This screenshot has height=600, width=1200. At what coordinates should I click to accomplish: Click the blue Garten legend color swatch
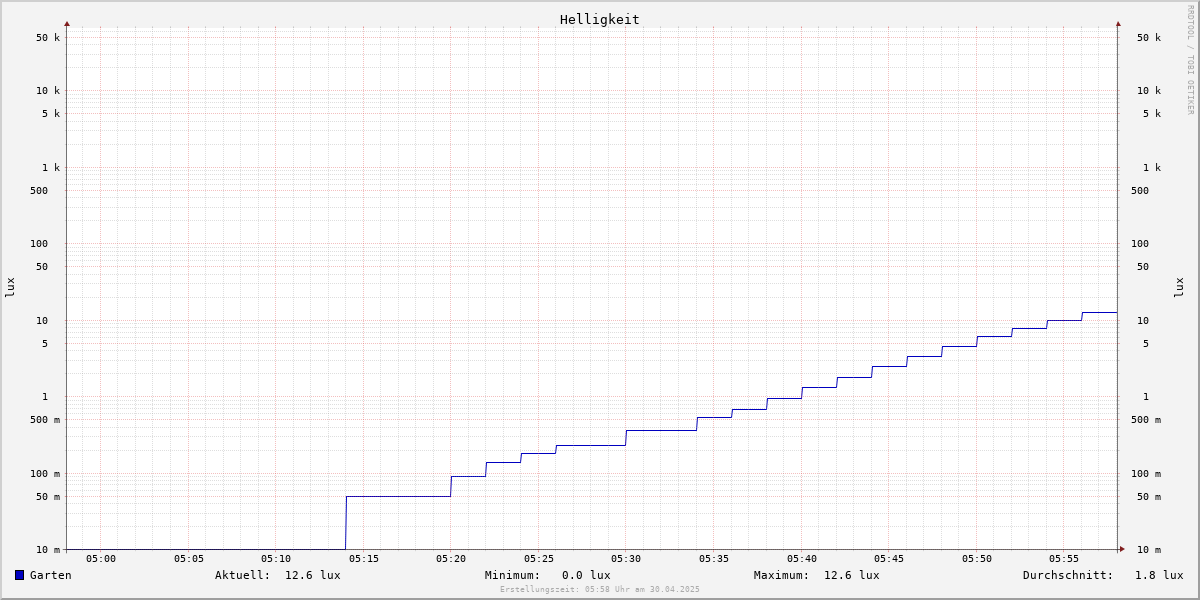pos(19,575)
